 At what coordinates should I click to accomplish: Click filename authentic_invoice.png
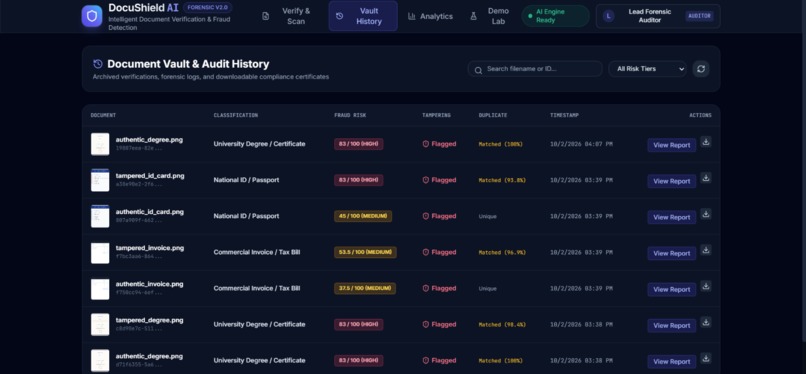149,284
